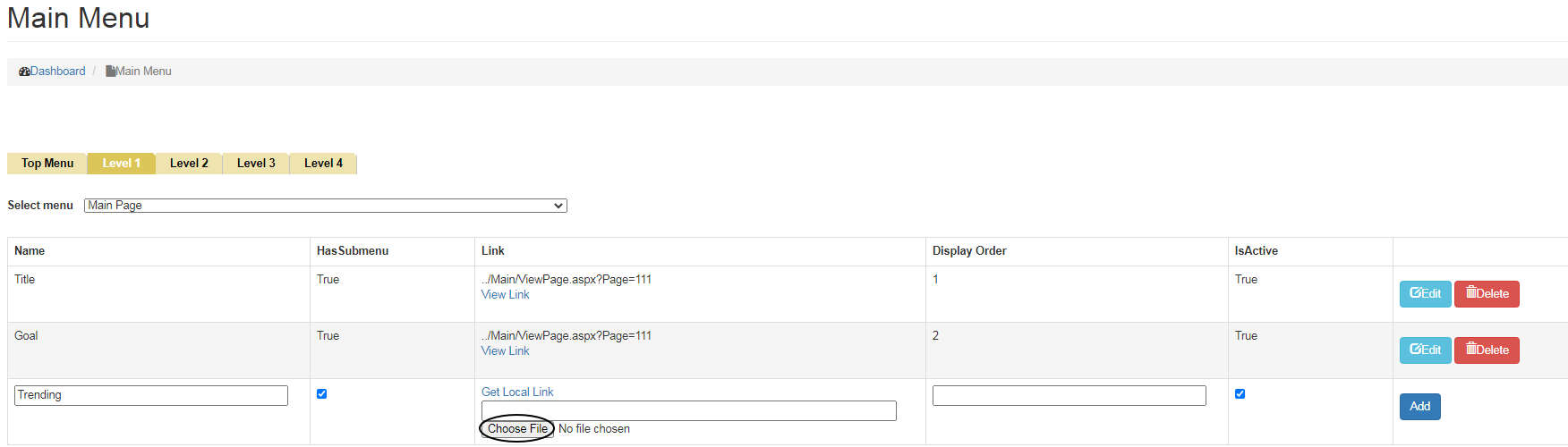The width and height of the screenshot is (1568, 447).
Task: Click the Dashboard icon in breadcrumb
Action: point(24,72)
